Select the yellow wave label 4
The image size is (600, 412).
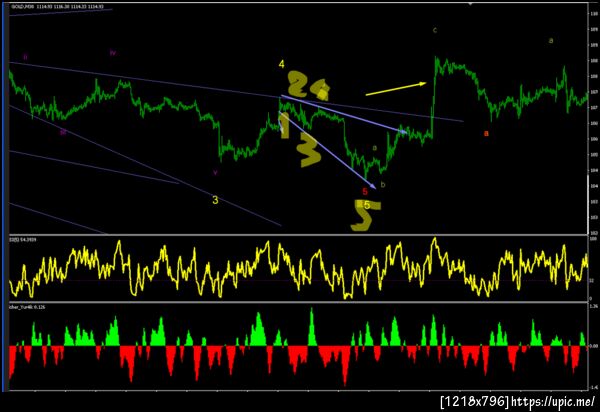click(281, 64)
